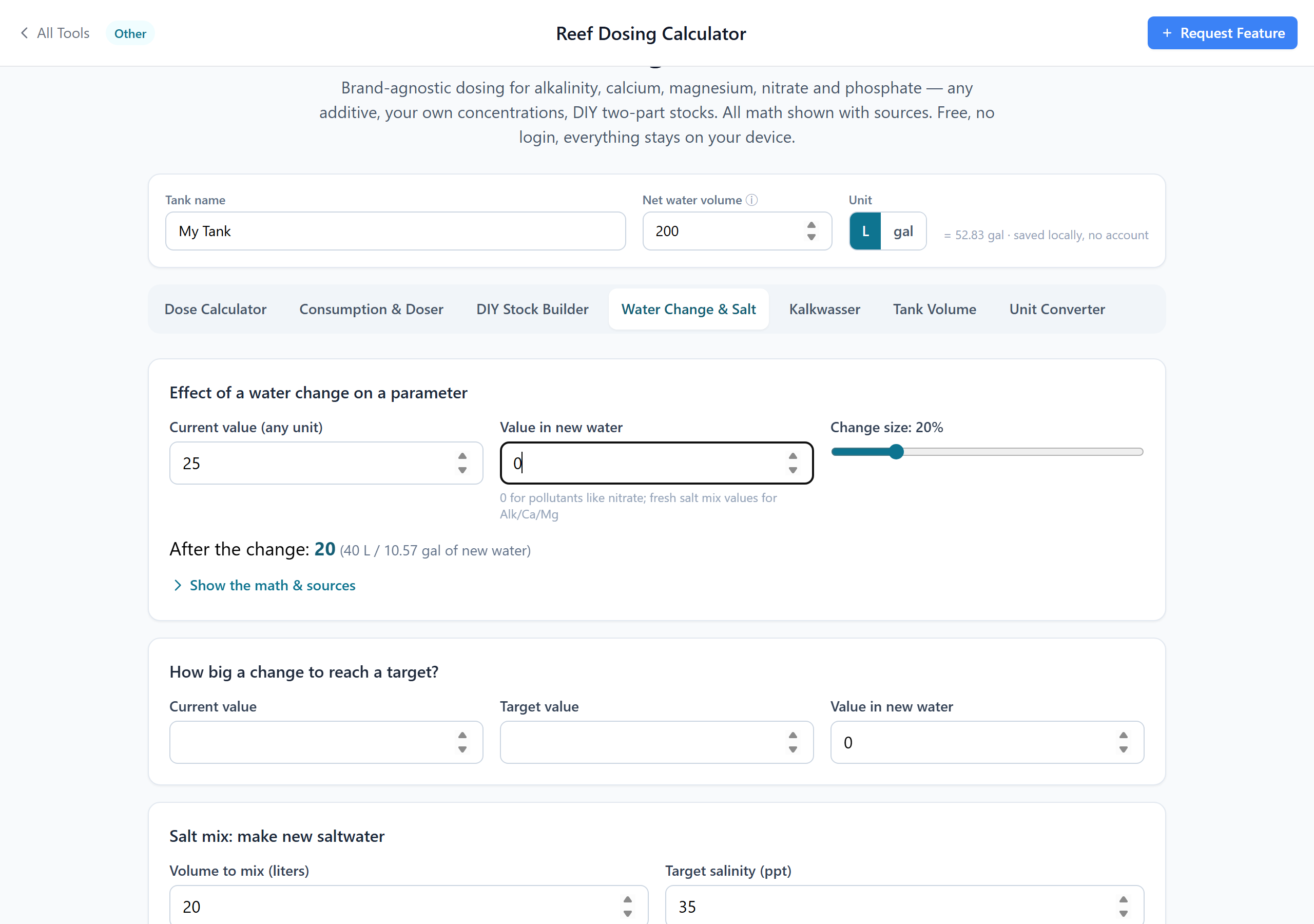Increment Current value (any unit) up arrow
This screenshot has width=1314, height=924.
[x=462, y=456]
